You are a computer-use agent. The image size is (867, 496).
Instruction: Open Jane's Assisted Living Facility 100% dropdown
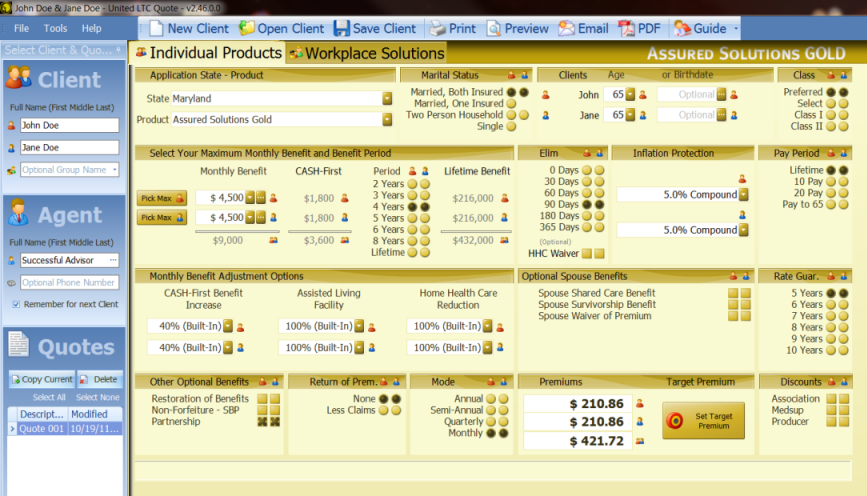(359, 347)
